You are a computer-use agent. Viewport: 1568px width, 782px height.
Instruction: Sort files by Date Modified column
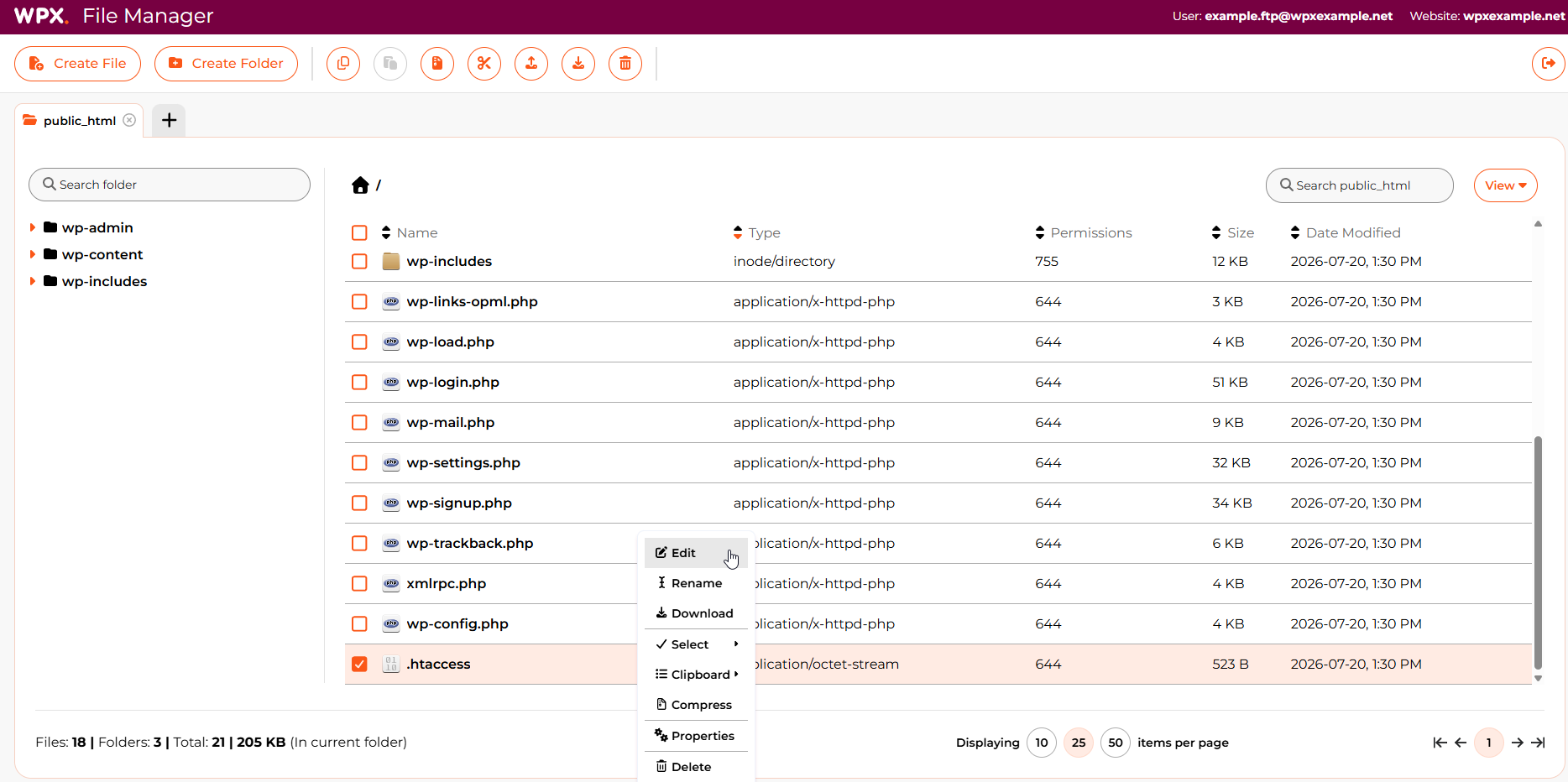pyautogui.click(x=1346, y=233)
